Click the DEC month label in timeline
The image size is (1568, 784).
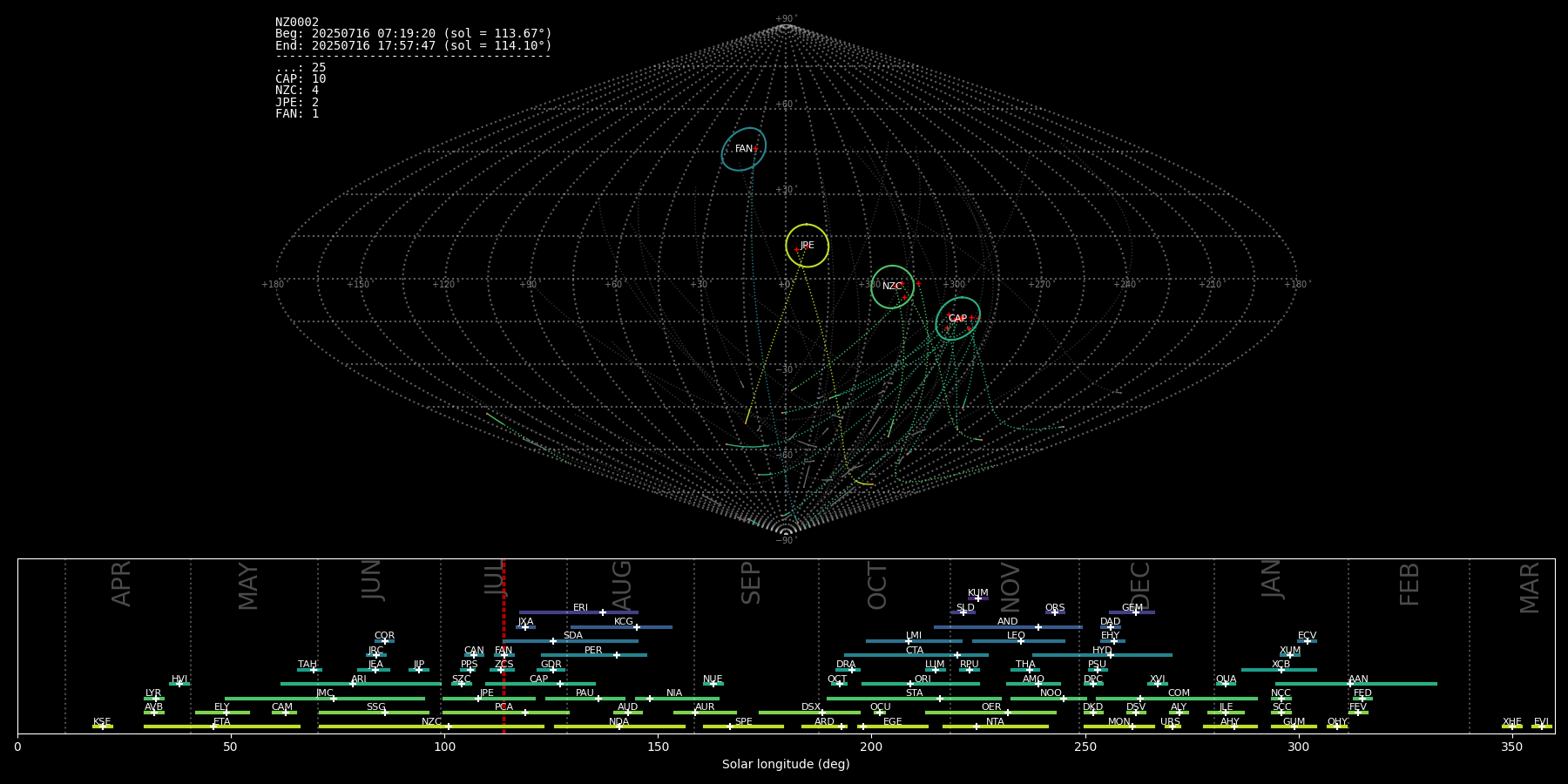pos(1140,585)
